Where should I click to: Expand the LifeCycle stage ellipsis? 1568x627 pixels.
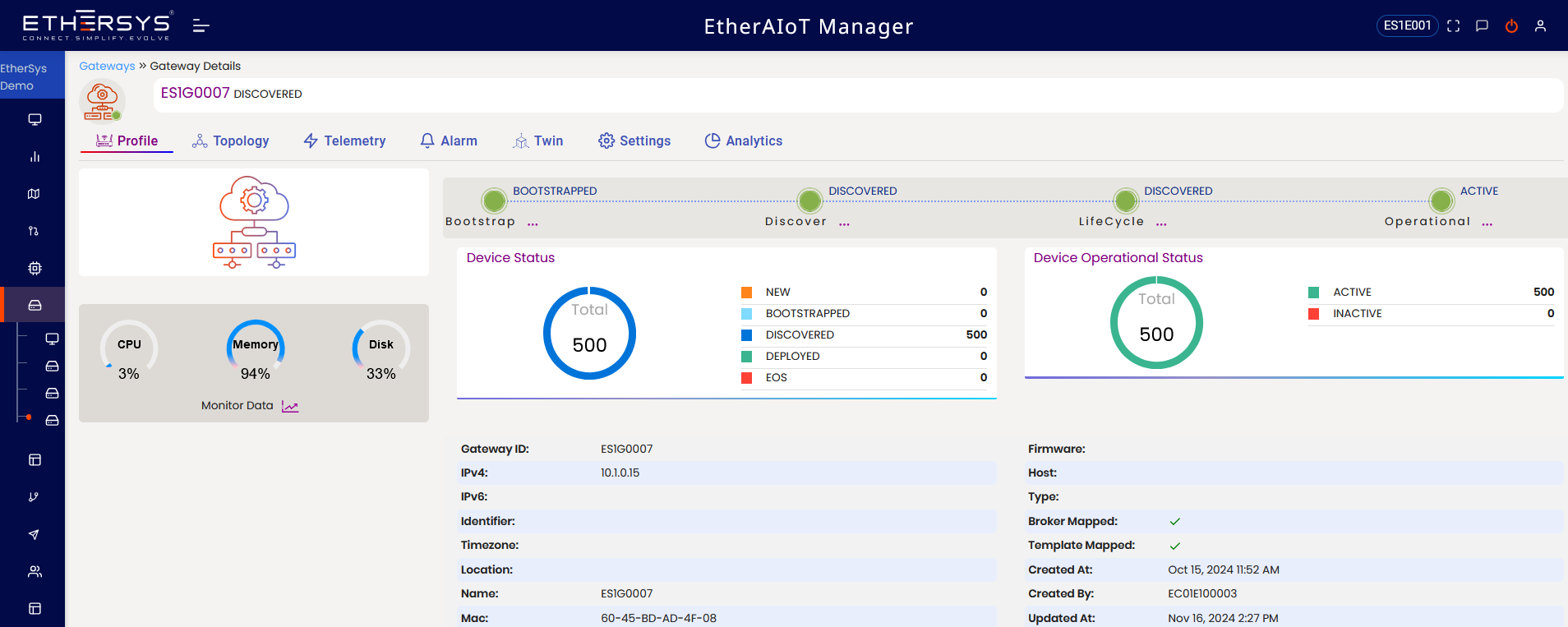click(1161, 223)
